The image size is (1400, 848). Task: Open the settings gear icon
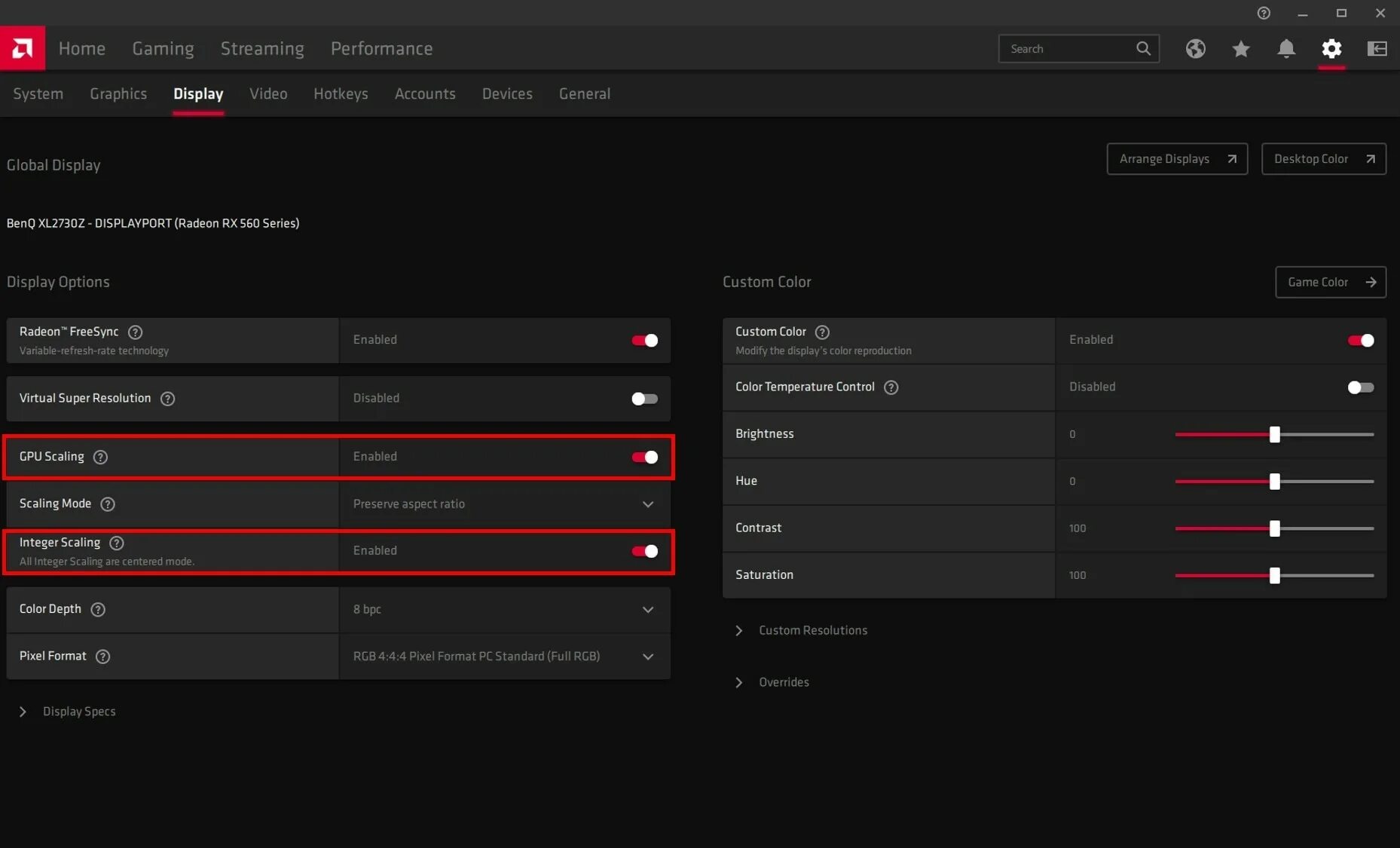tap(1331, 49)
